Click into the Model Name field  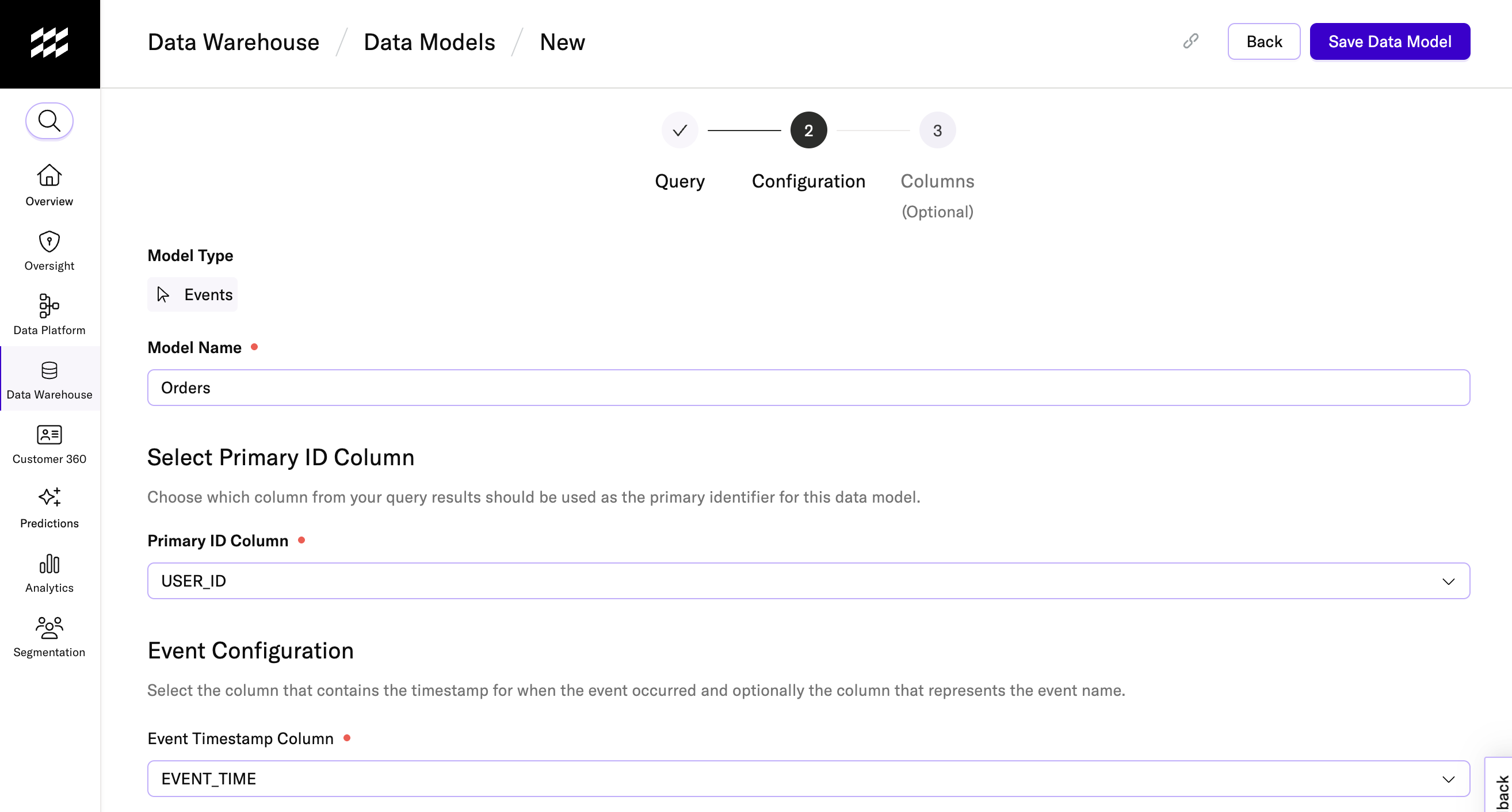(808, 388)
